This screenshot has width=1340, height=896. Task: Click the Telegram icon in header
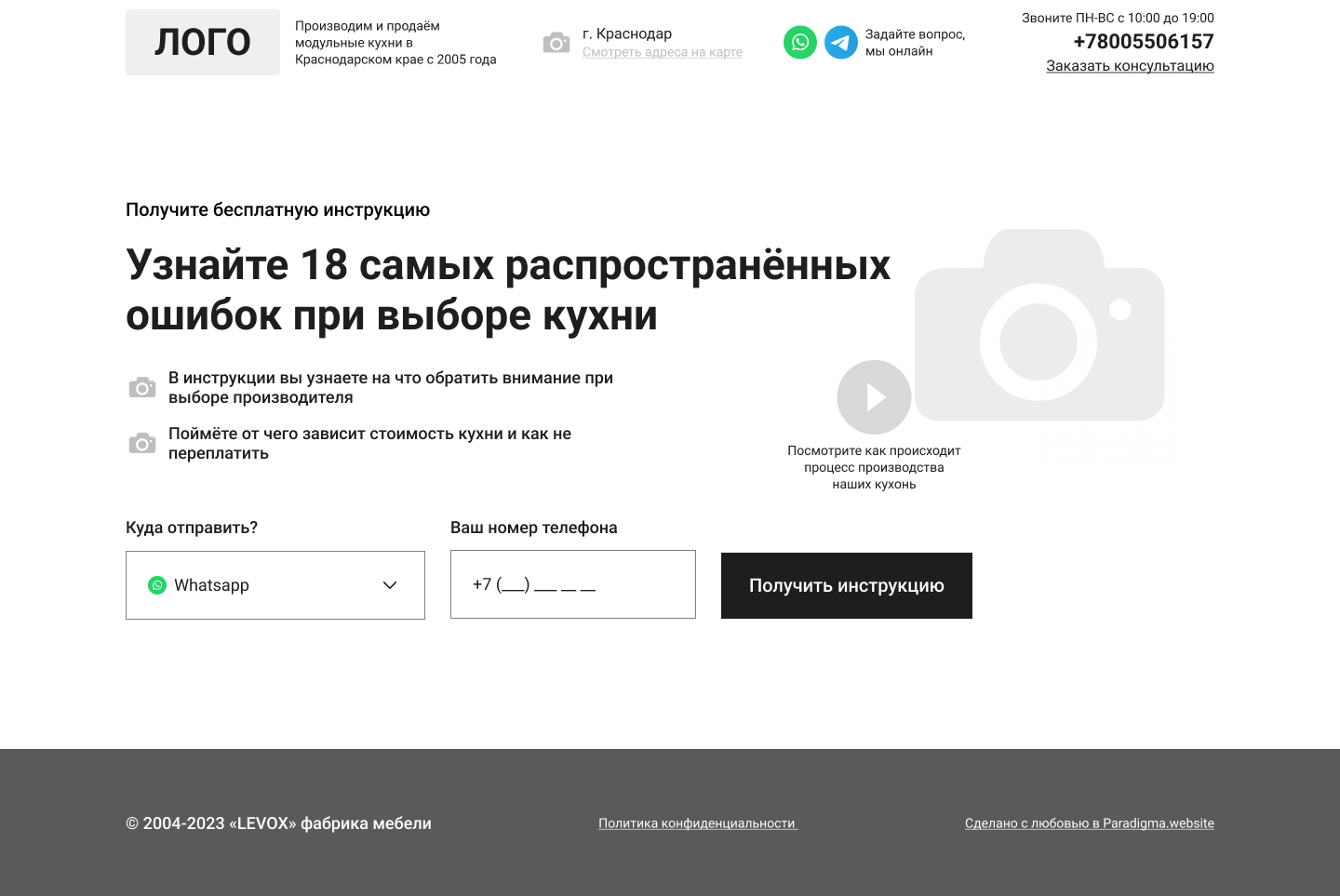click(x=841, y=42)
